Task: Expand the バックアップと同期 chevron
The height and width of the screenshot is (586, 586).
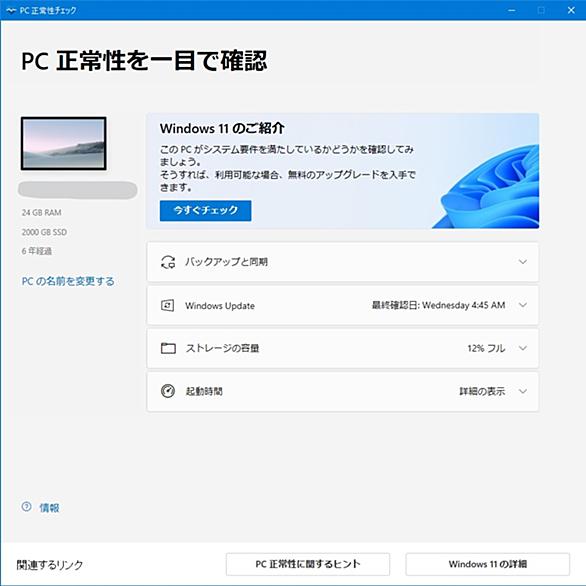Action: tap(523, 262)
